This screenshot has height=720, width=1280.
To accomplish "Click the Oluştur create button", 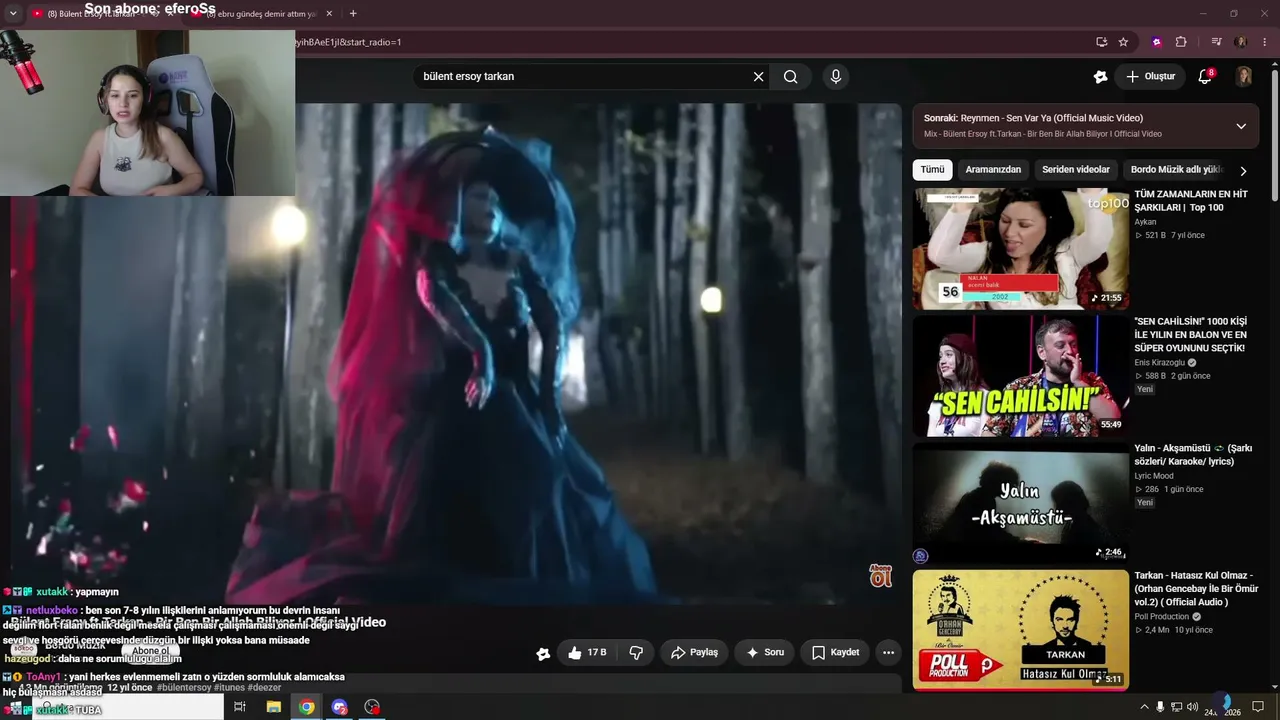I will (x=1150, y=76).
